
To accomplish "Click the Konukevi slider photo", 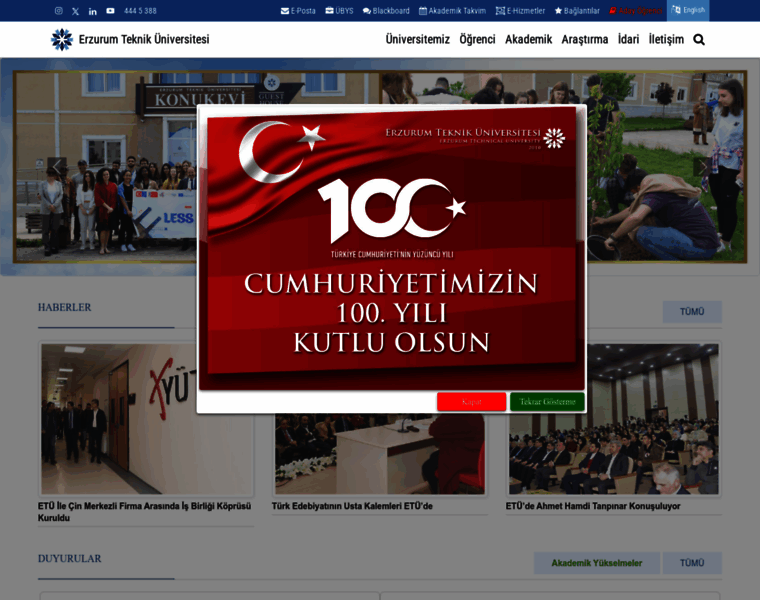I will click(106, 167).
